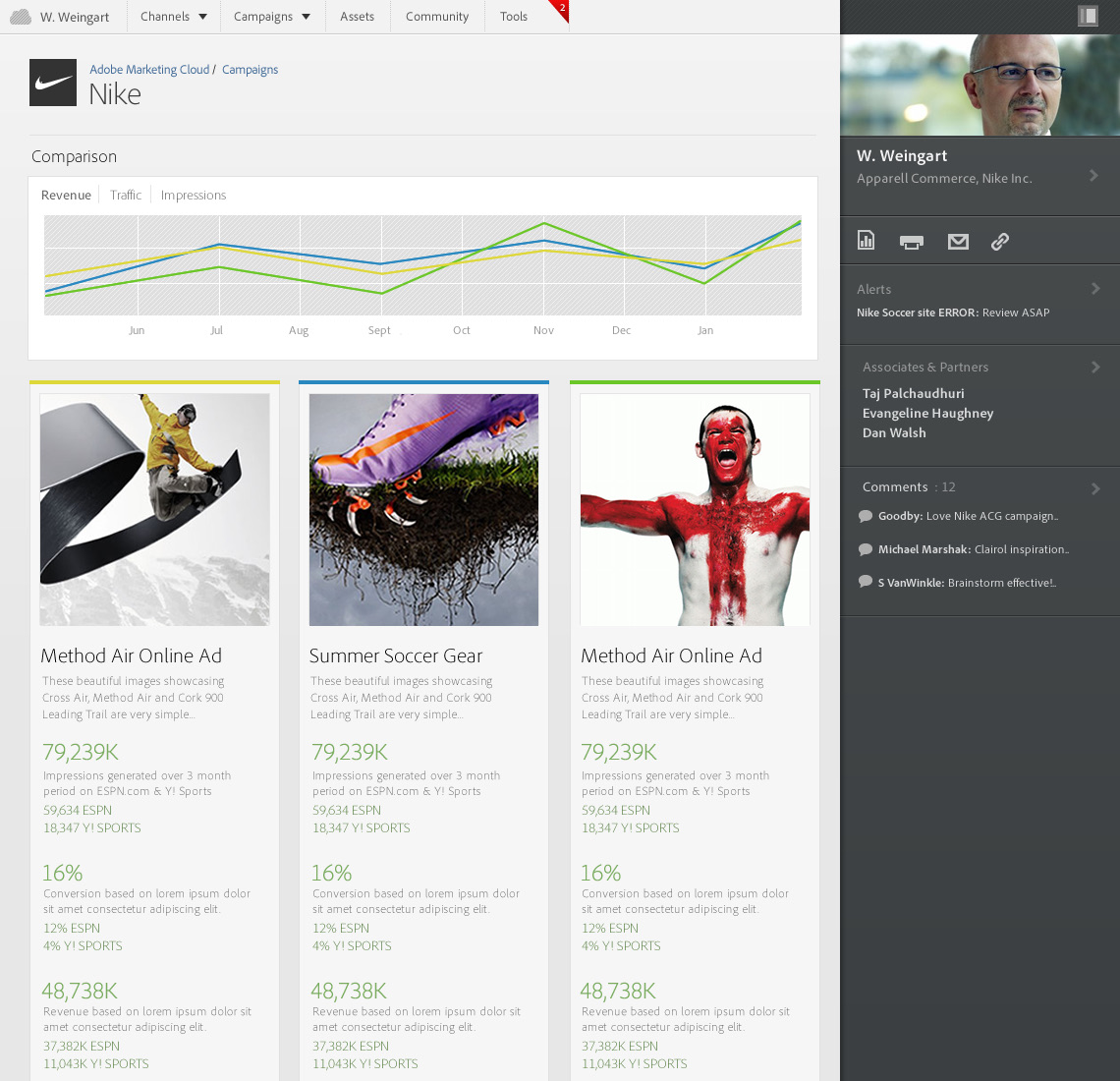Click the speech bubble beside Michael Marshak comment
This screenshot has width=1120, height=1081.
(x=865, y=549)
